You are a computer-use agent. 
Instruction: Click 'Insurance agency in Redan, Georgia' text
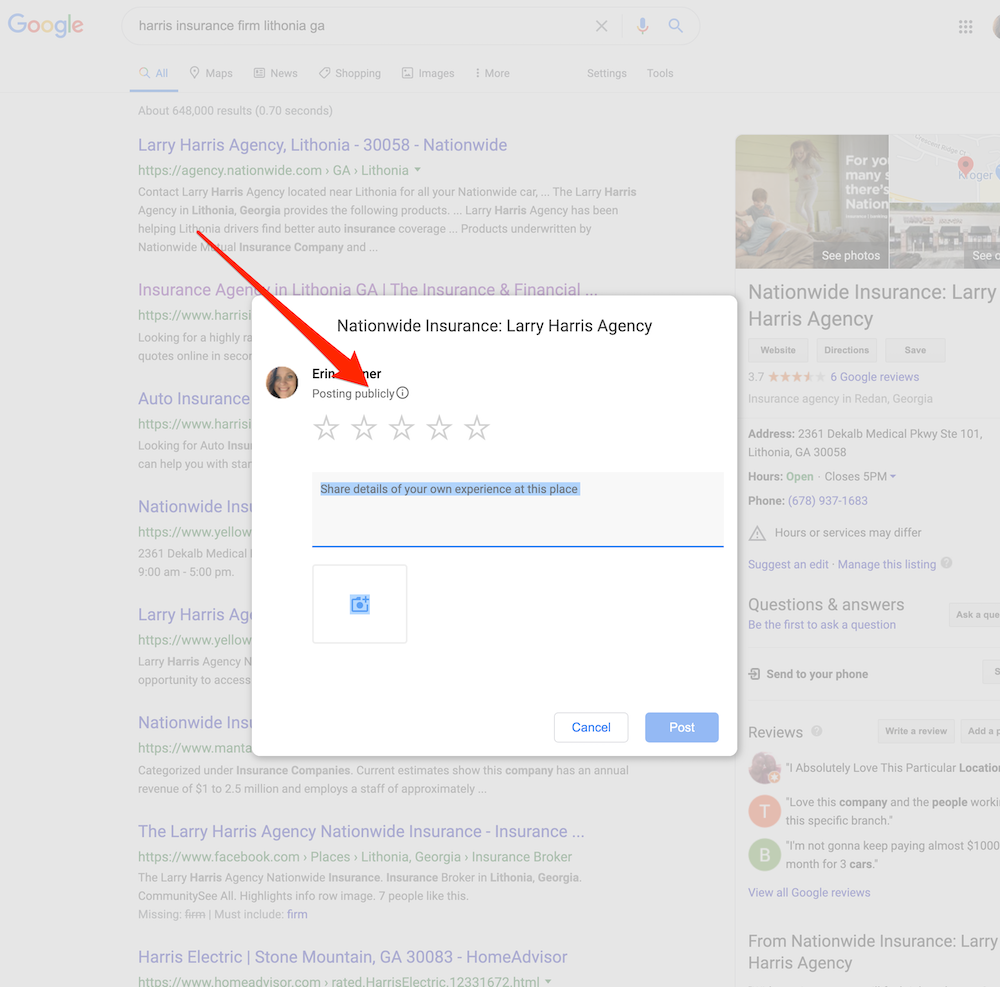click(x=840, y=398)
